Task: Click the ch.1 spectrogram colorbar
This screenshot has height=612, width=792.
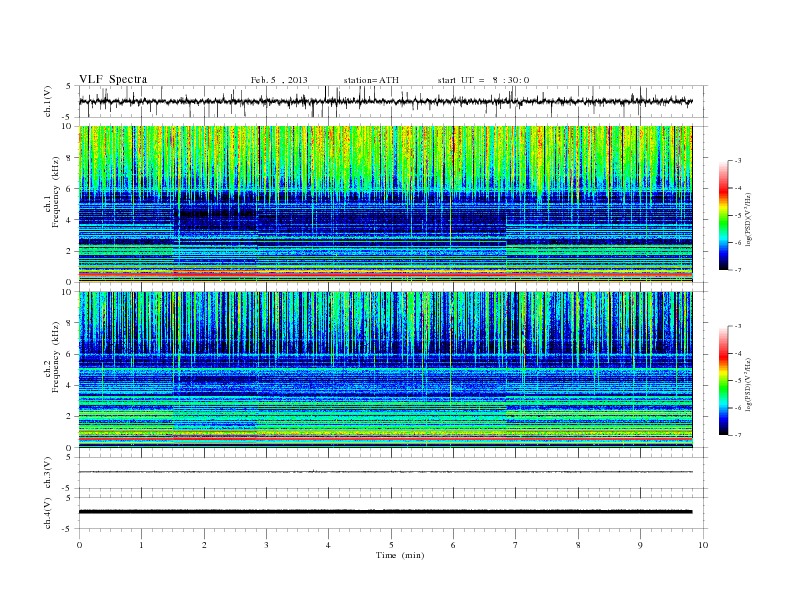Action: 723,215
